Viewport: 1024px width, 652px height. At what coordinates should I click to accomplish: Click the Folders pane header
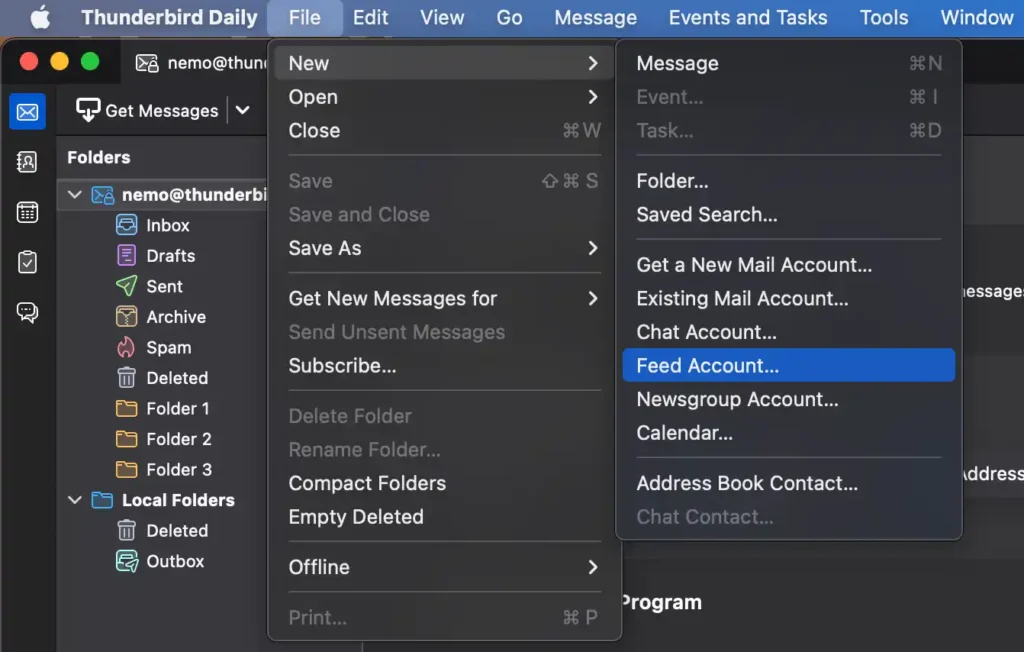click(99, 157)
